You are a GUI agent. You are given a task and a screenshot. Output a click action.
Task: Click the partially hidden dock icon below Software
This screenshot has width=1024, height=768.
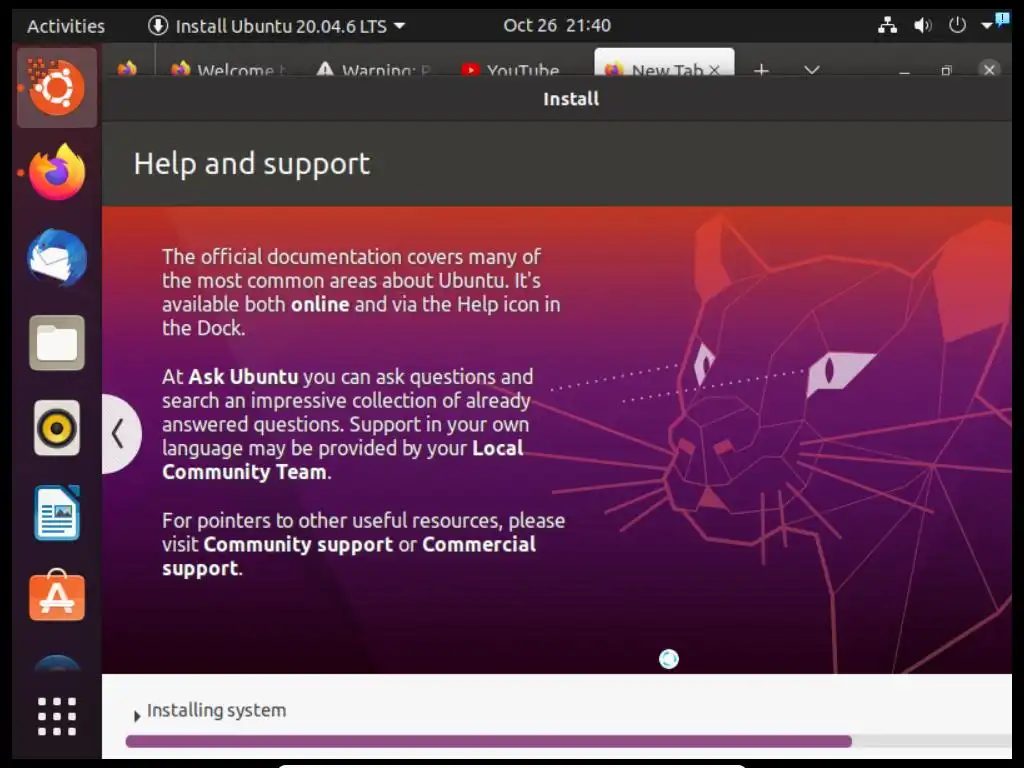tap(57, 663)
